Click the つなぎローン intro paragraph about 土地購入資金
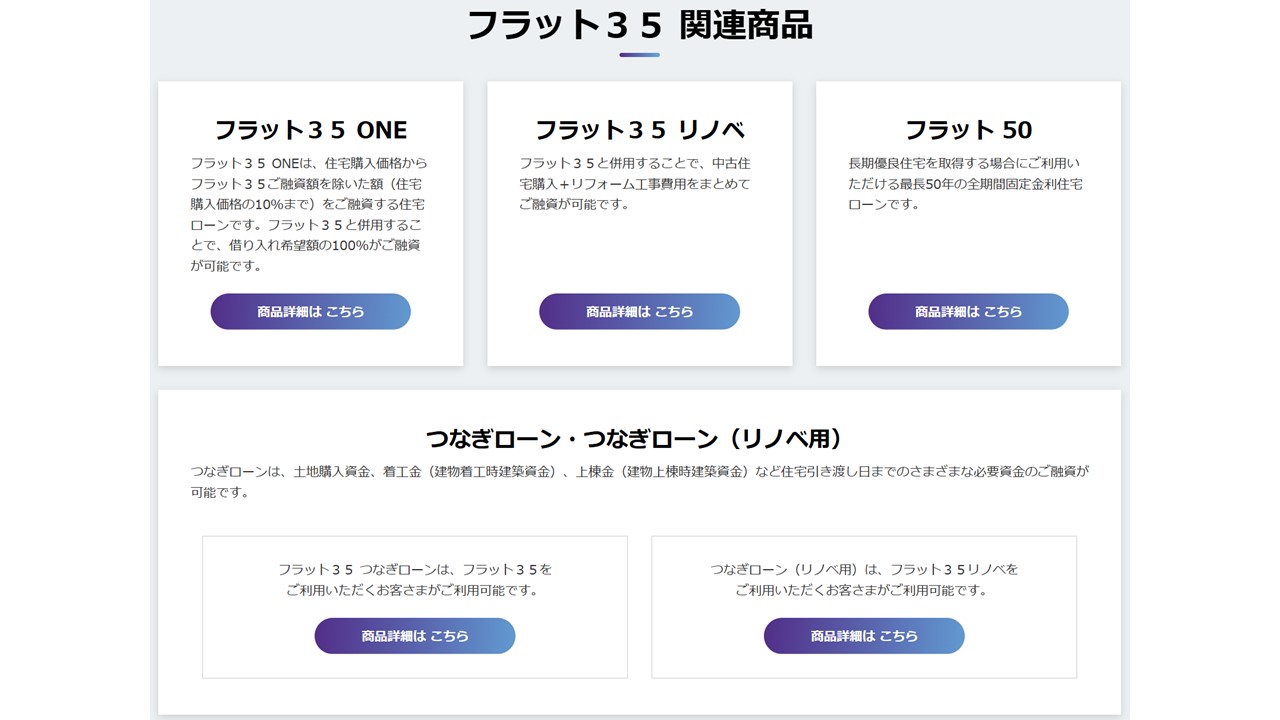 coord(639,481)
